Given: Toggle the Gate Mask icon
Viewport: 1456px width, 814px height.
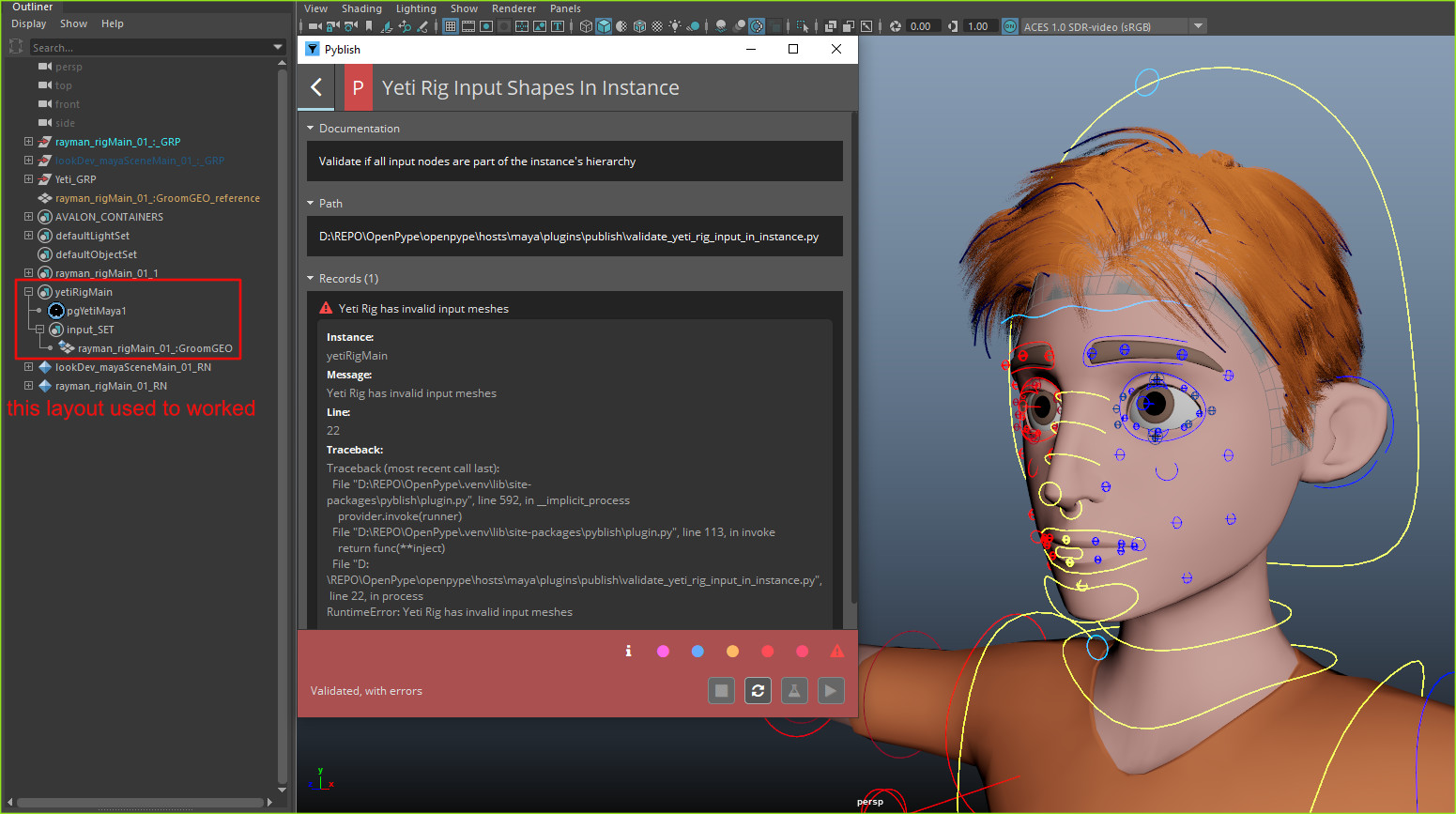Looking at the screenshot, I should pyautogui.click(x=504, y=26).
